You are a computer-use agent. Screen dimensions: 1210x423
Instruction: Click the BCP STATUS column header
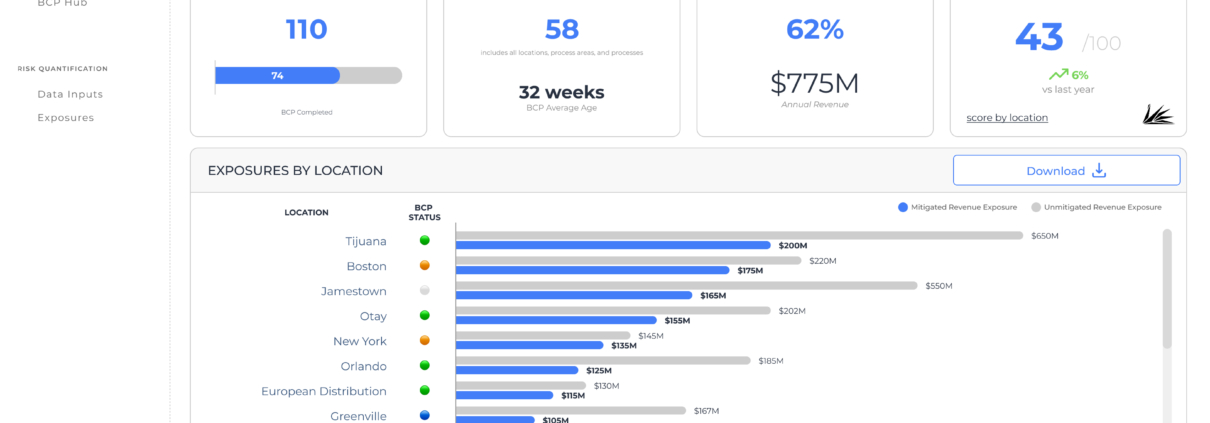coord(424,212)
